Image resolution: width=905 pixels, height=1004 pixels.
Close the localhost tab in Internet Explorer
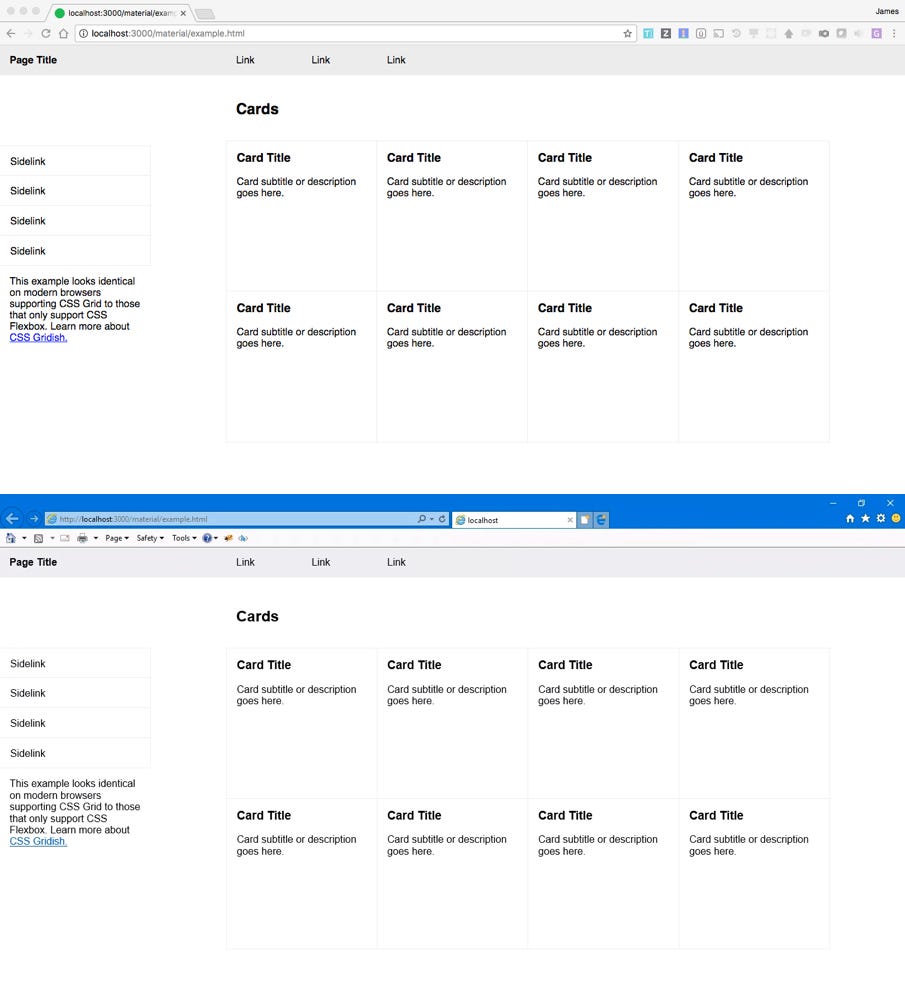point(570,520)
